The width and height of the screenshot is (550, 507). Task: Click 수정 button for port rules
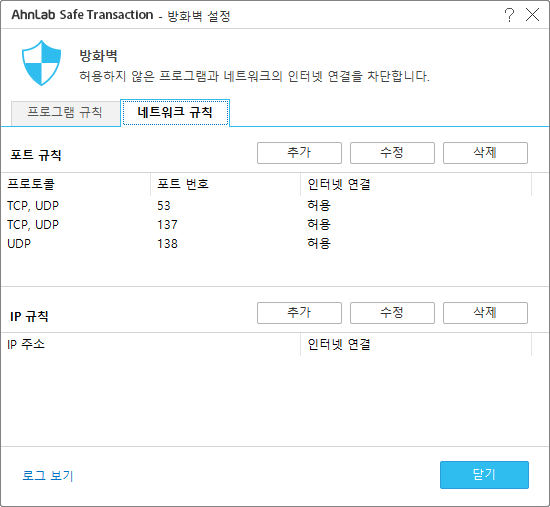tap(392, 153)
